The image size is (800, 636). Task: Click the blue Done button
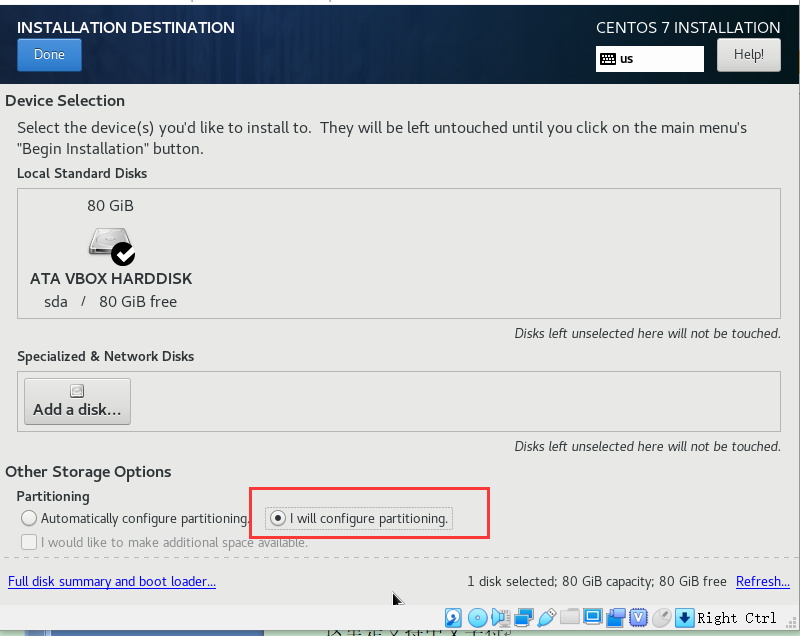49,55
